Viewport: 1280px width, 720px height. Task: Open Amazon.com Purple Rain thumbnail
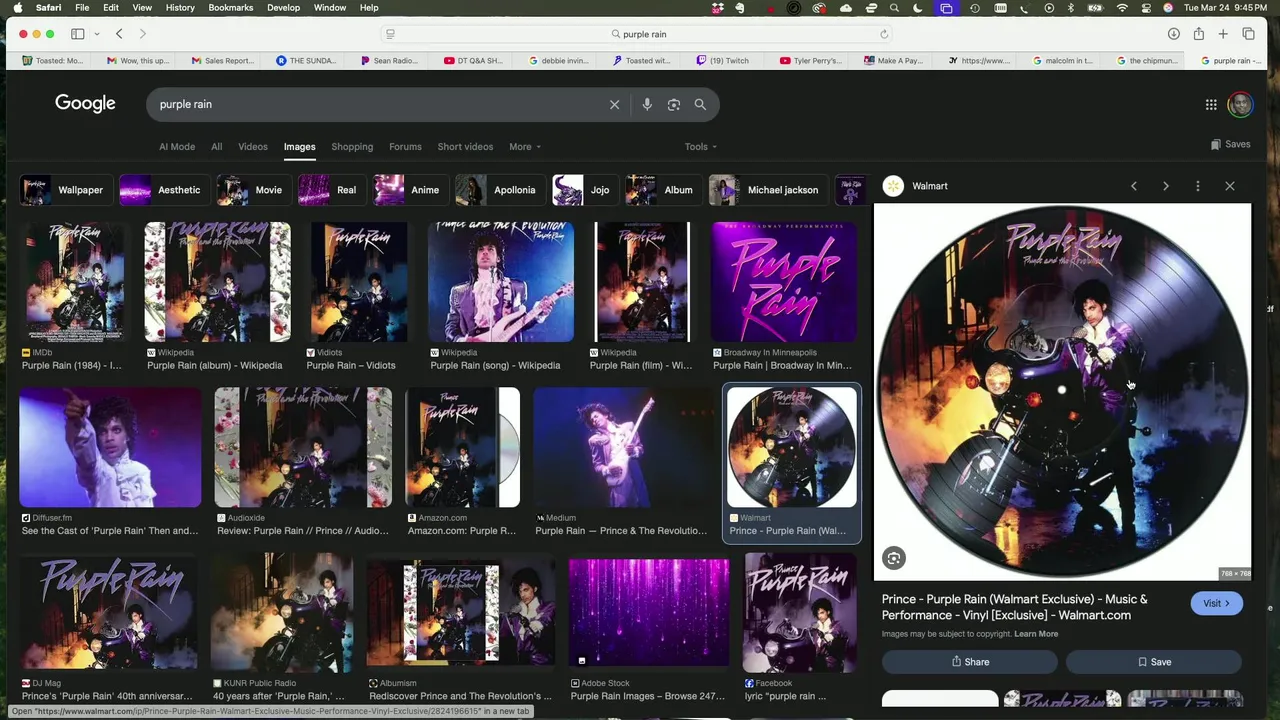coord(462,448)
